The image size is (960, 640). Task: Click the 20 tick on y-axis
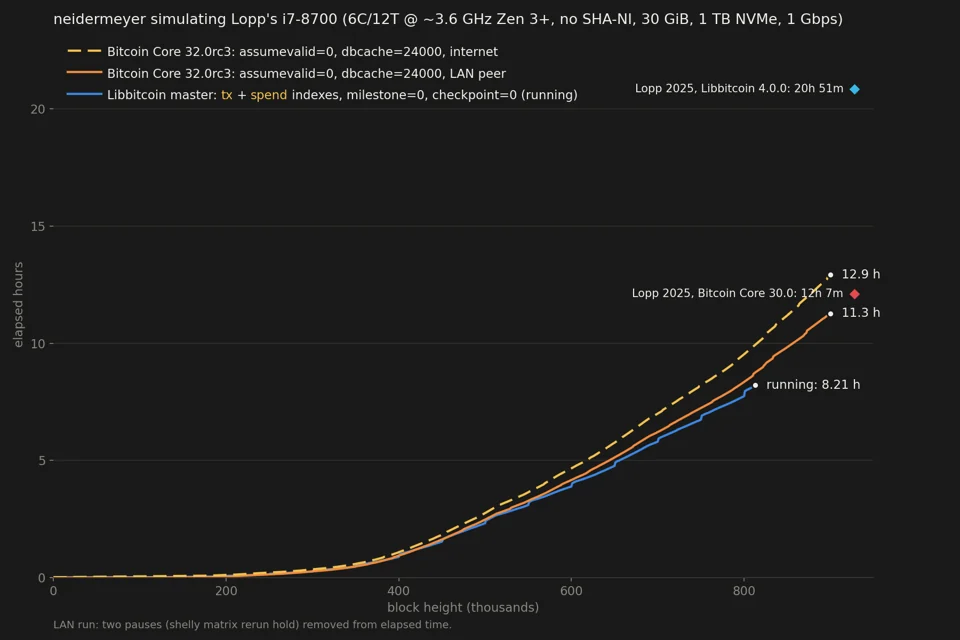[x=38, y=109]
